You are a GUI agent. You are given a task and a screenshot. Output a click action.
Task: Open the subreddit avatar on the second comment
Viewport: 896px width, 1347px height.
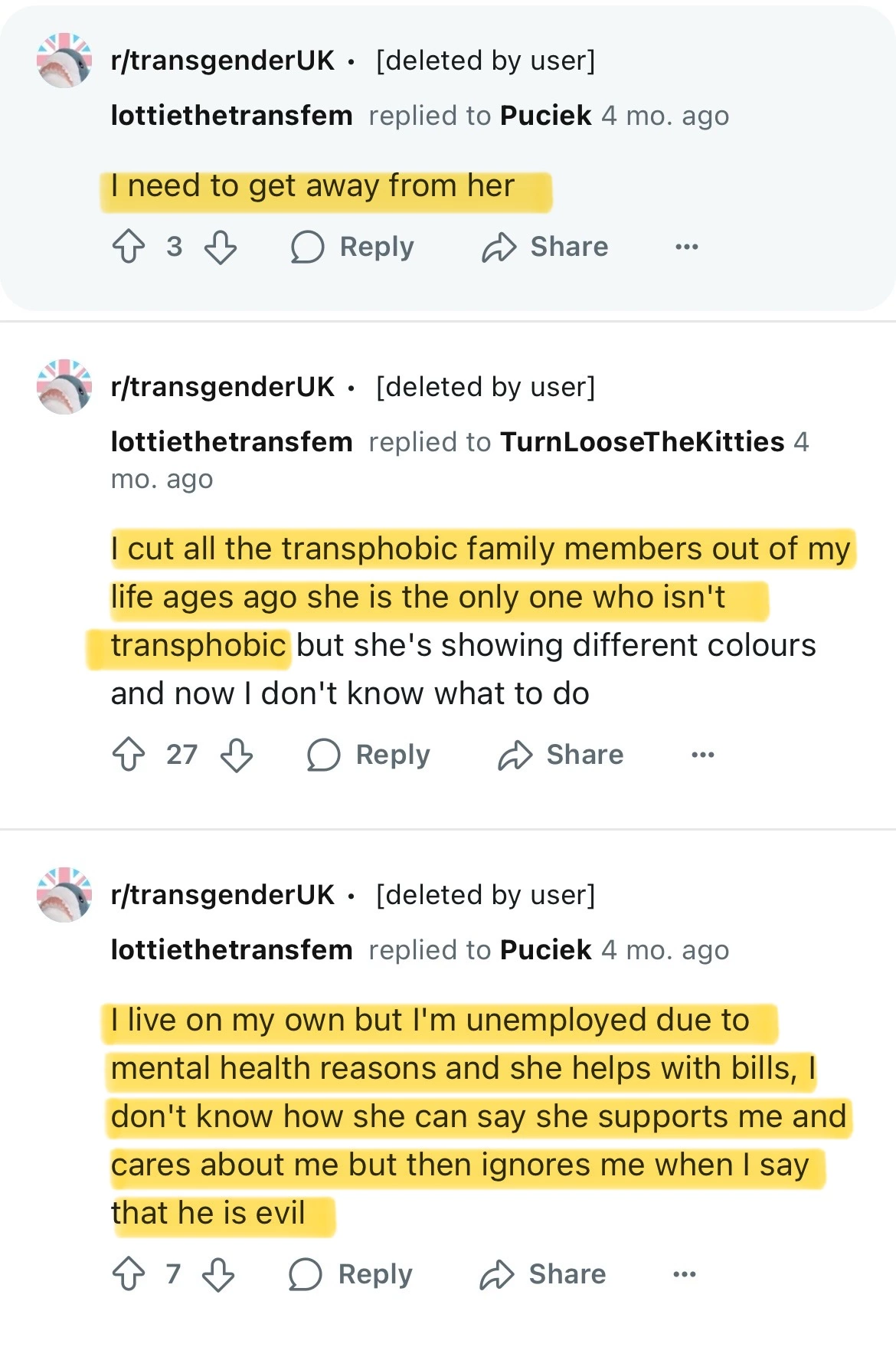pyautogui.click(x=64, y=387)
